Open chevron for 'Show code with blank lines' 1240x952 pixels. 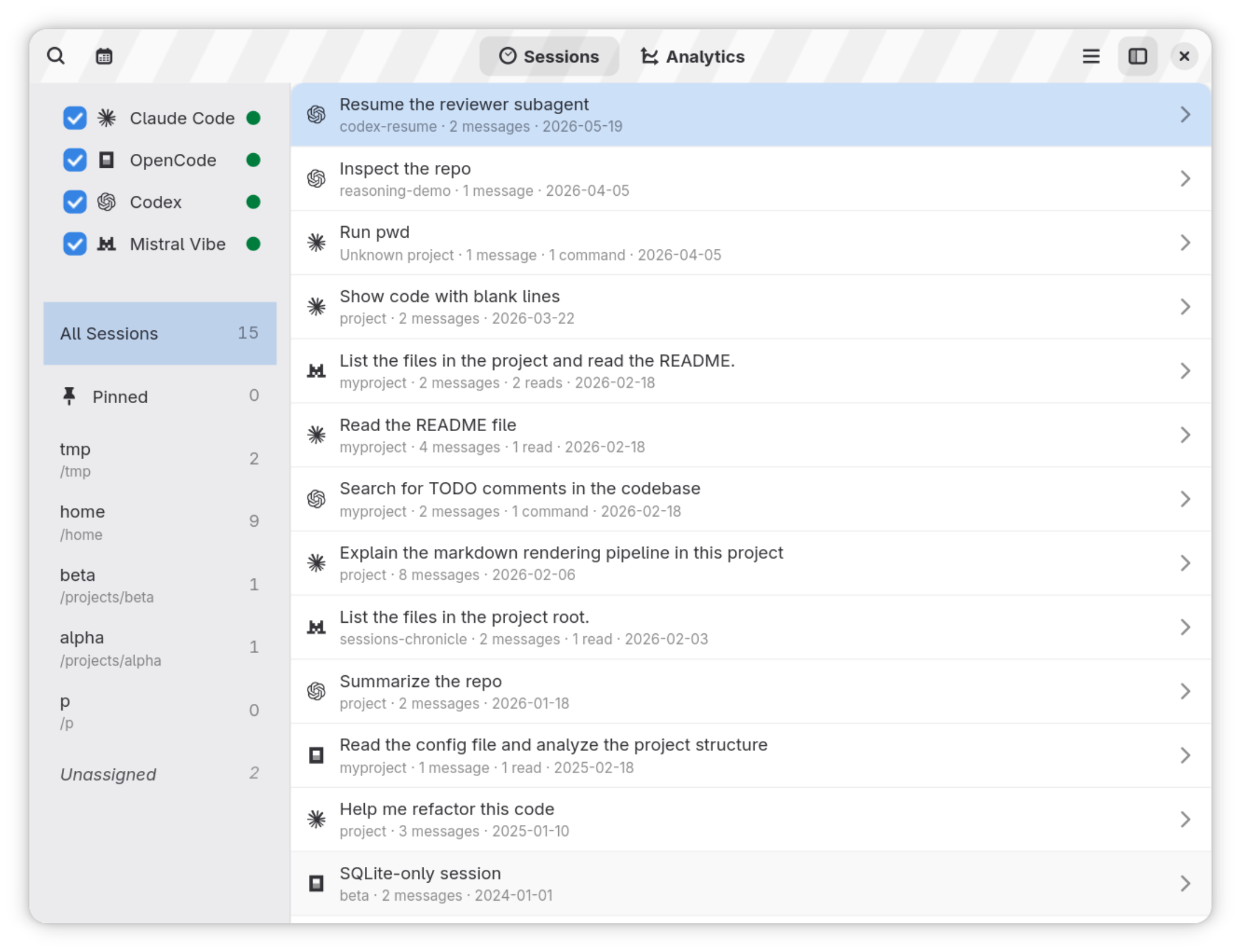click(1185, 307)
